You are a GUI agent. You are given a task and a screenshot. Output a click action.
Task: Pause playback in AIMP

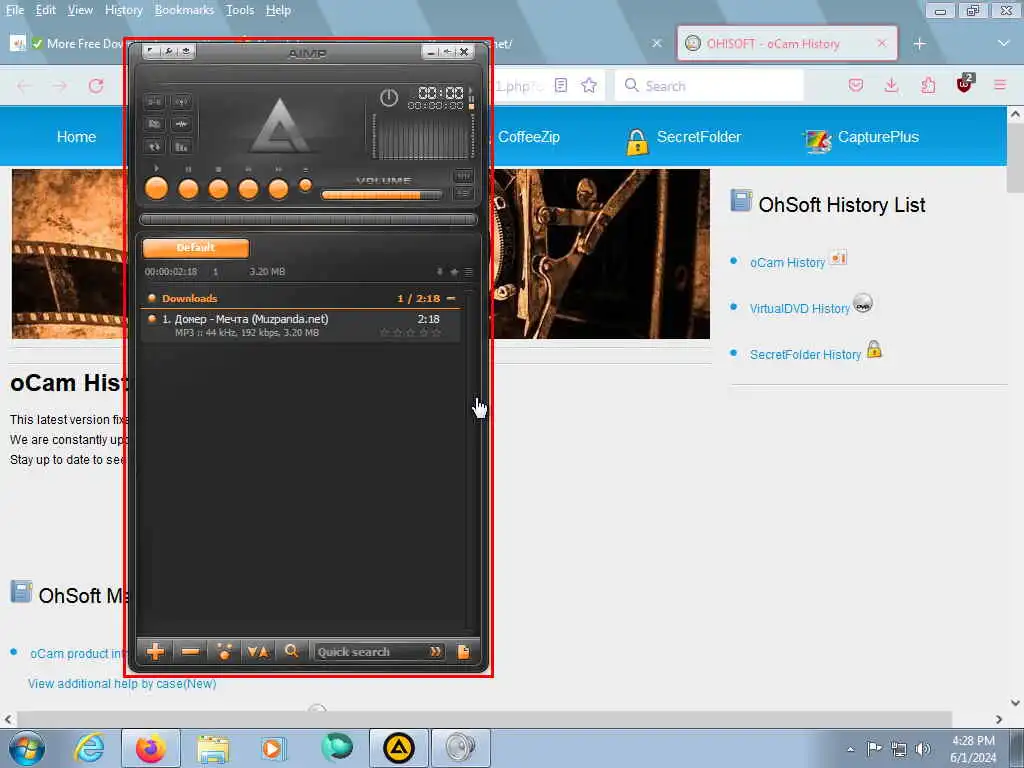(188, 189)
